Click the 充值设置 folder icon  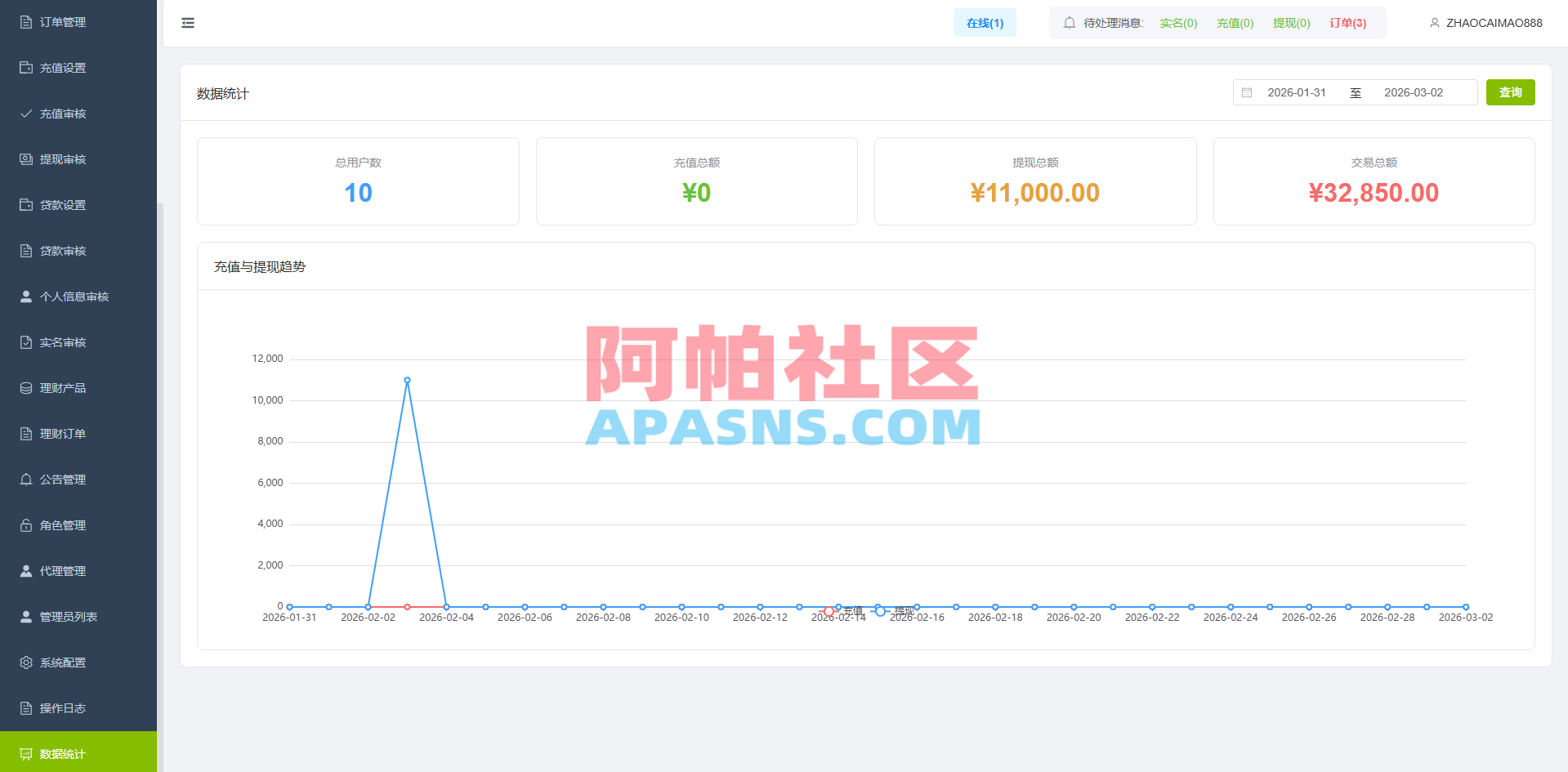(26, 68)
